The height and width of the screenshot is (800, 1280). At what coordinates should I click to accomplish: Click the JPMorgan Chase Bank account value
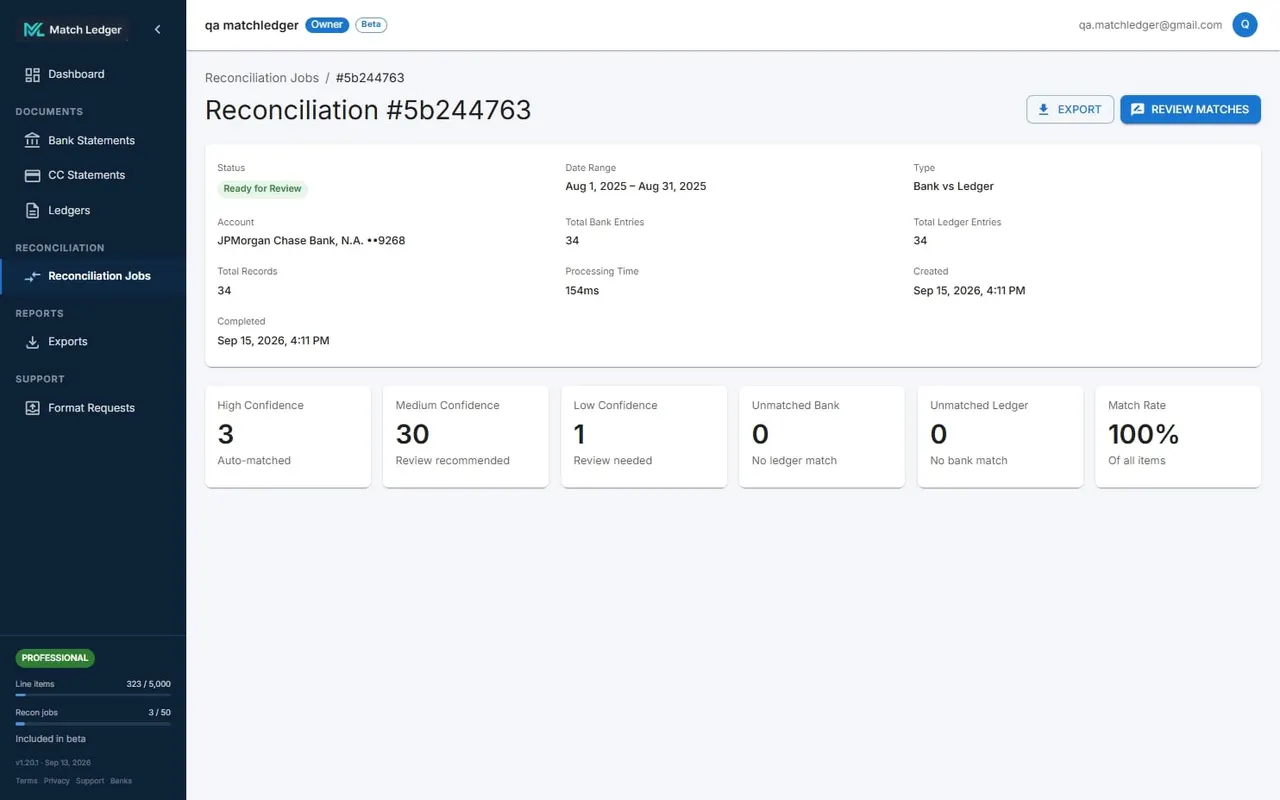pos(311,241)
